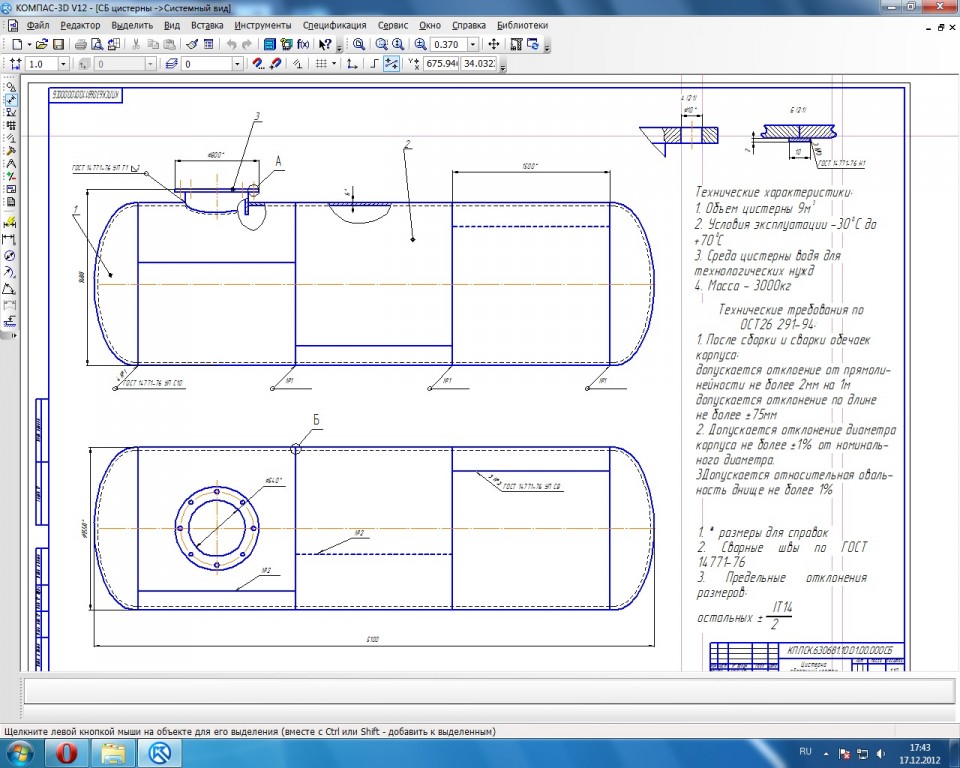Switch to the Dimensions panel in sidebar
The width and height of the screenshot is (960, 768).
[11, 99]
